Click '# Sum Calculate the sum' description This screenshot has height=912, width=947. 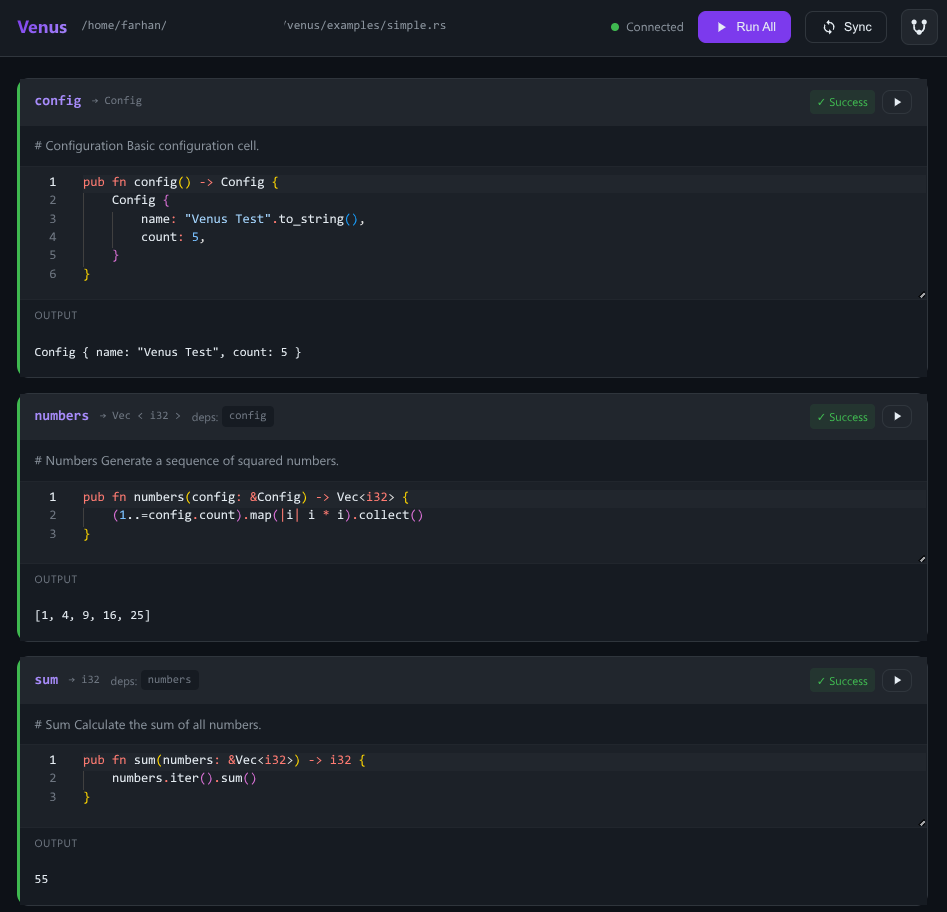148,725
